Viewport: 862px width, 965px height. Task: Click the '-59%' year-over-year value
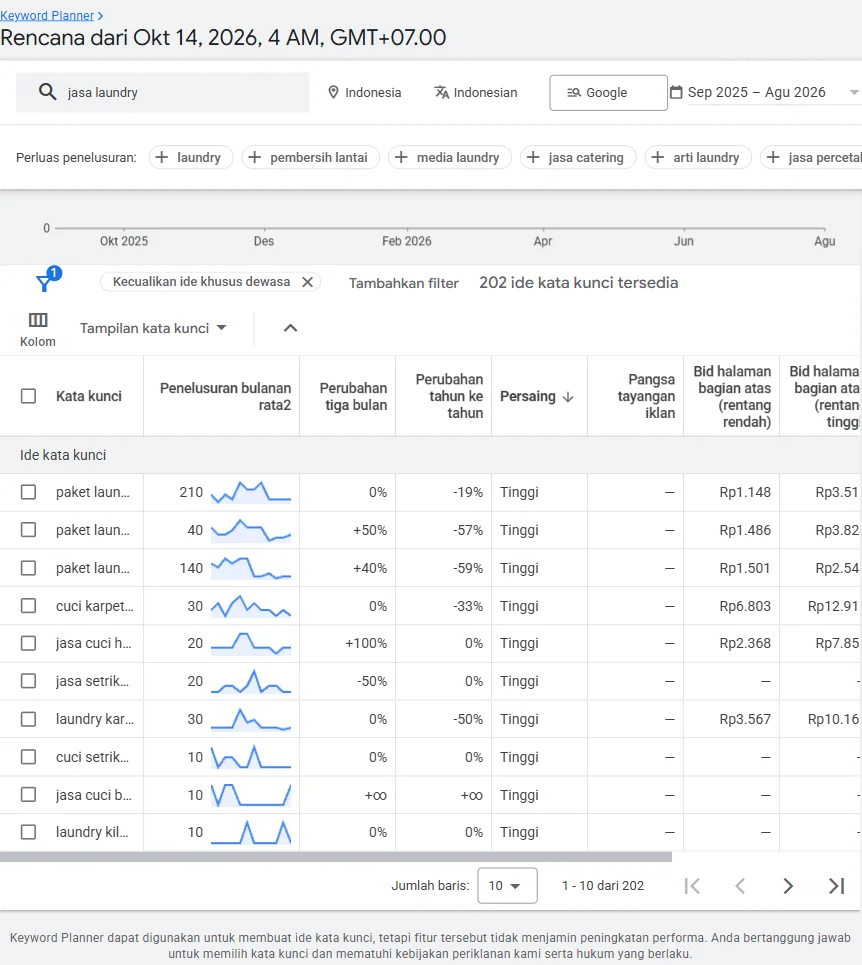pyautogui.click(x=468, y=568)
